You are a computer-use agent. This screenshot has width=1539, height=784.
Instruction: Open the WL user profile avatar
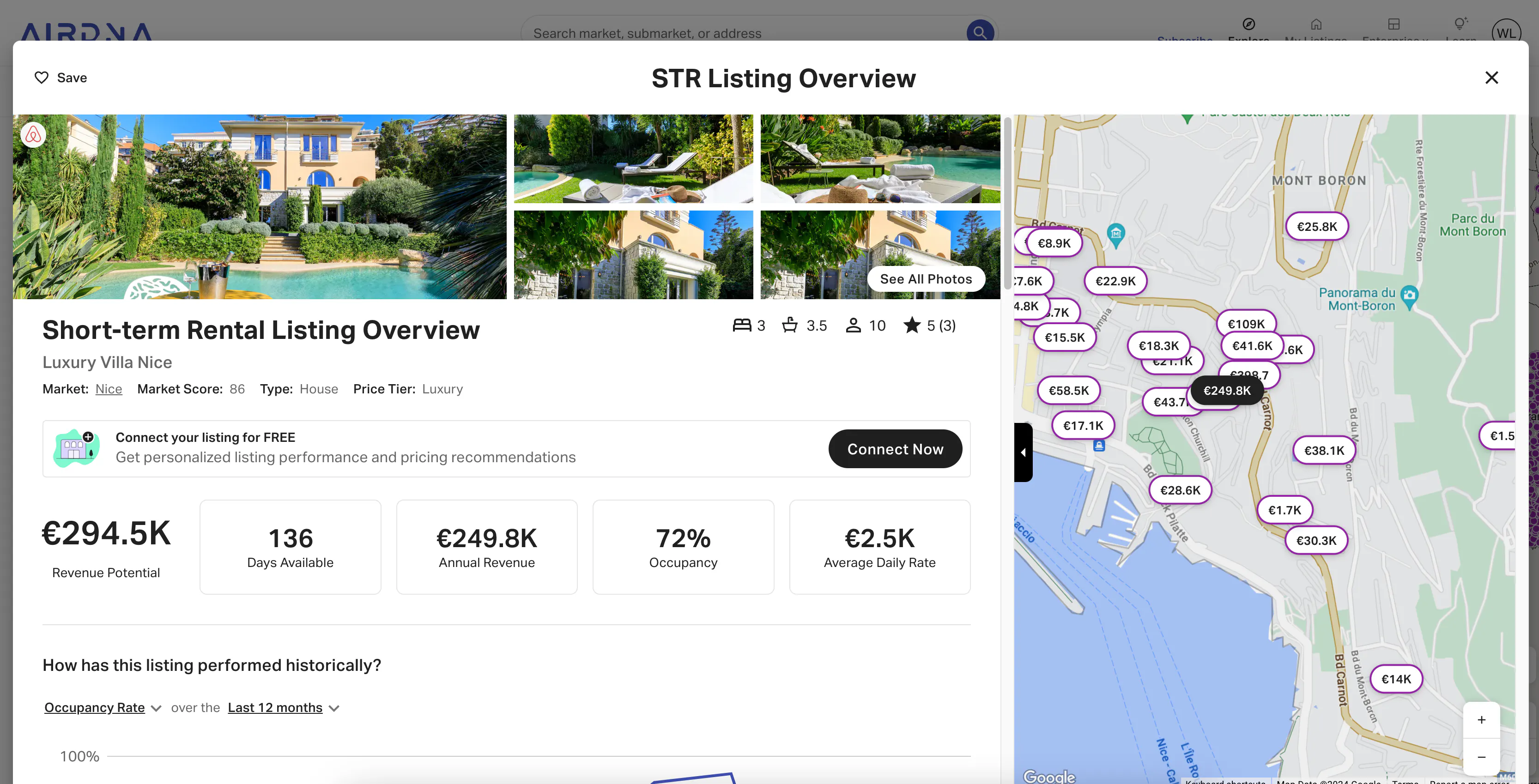(x=1506, y=32)
